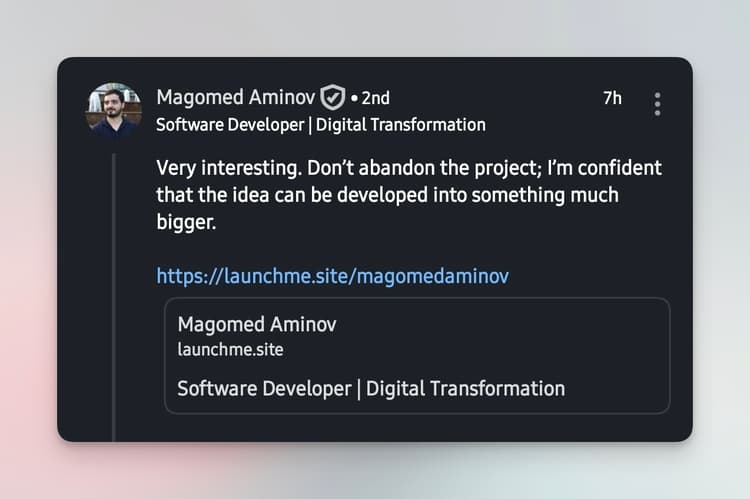Viewport: 750px width, 499px height.
Task: Open the three-dot more options menu
Action: point(657,104)
